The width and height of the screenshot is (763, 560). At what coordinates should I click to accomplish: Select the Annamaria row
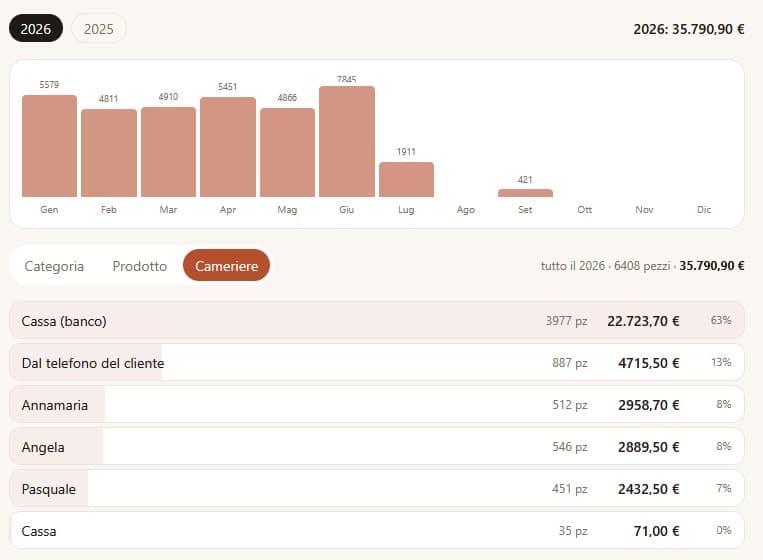tap(377, 404)
